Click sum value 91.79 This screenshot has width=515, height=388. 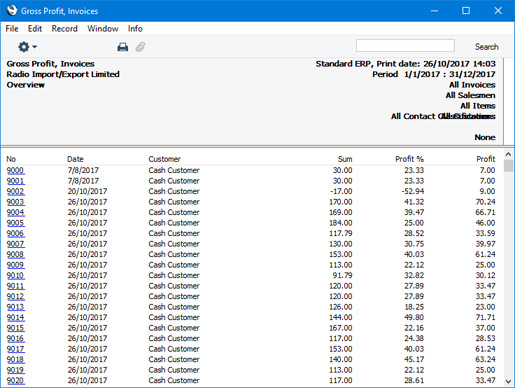coord(342,275)
